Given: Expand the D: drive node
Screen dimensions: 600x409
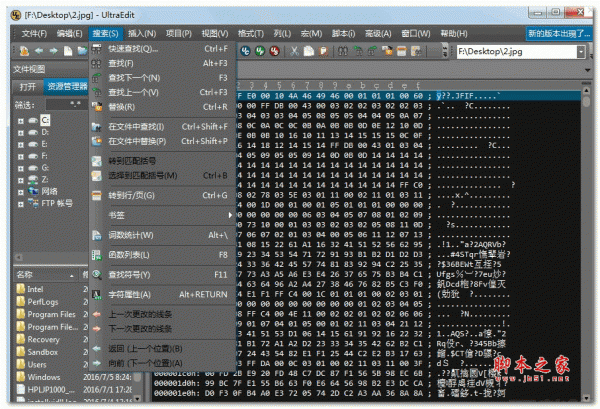Looking at the screenshot, I should (x=21, y=133).
